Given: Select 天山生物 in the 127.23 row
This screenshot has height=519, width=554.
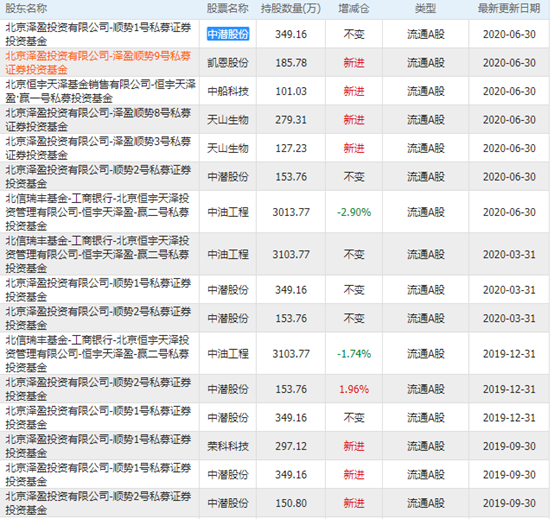Looking at the screenshot, I should tap(228, 148).
